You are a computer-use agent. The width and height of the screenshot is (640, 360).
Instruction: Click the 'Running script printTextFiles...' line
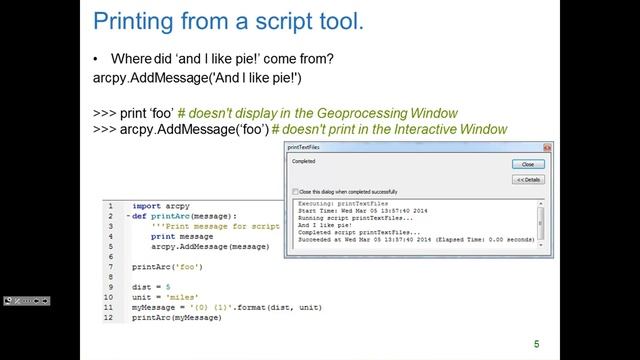[355, 218]
